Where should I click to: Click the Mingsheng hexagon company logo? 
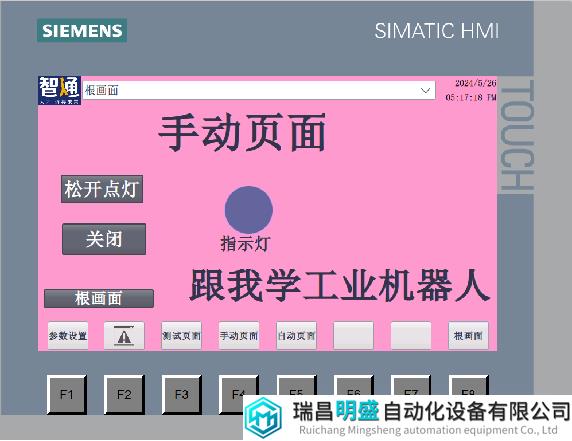263,418
